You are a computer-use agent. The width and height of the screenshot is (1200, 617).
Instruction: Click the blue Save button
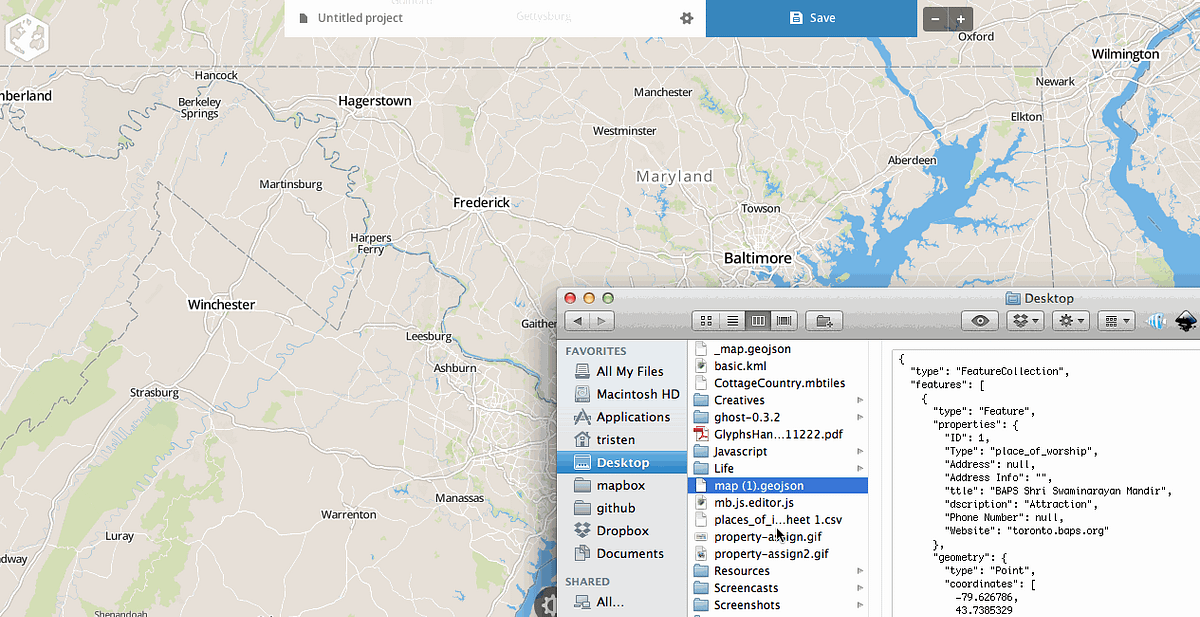811,18
